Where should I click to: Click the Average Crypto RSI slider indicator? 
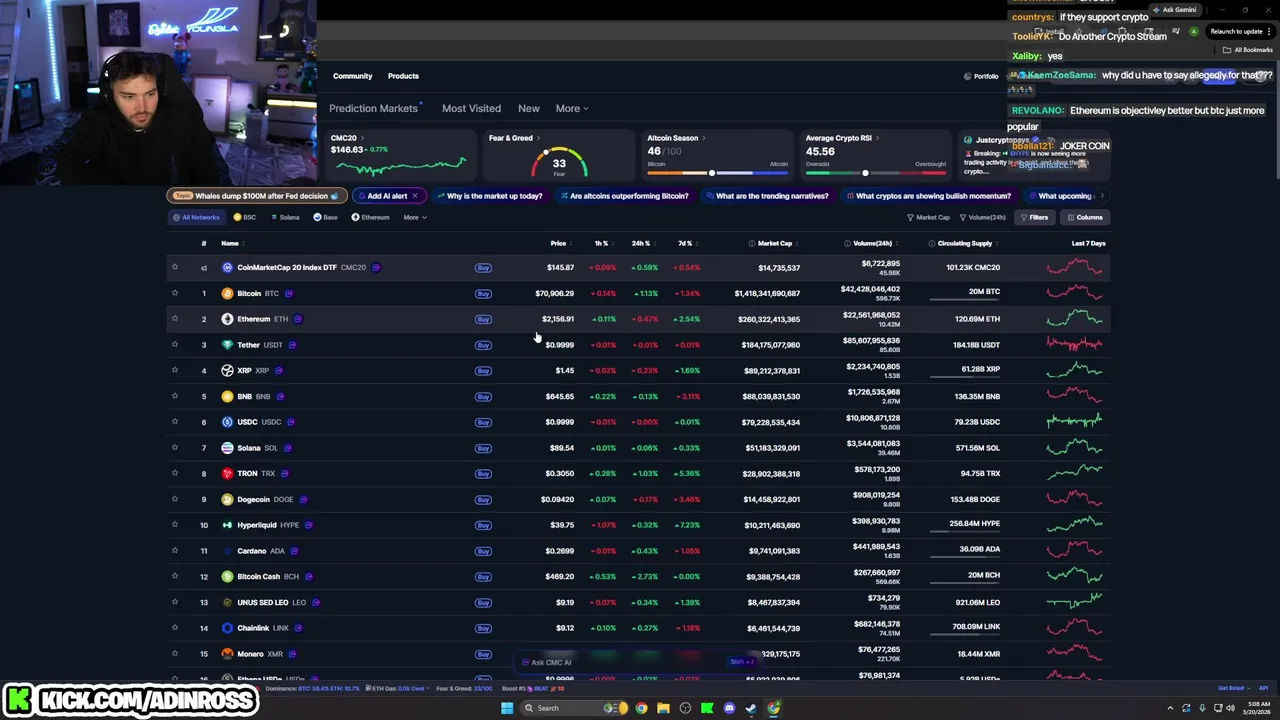point(865,173)
